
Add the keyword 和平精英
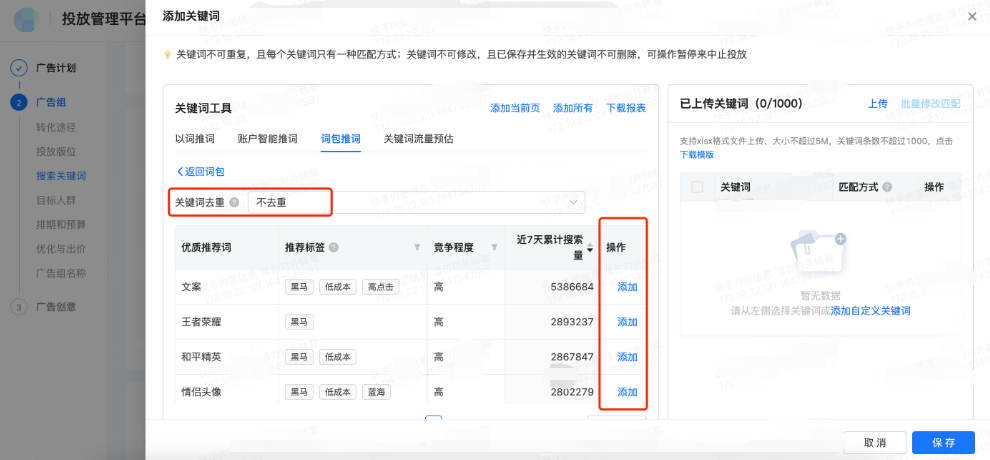[x=627, y=357]
